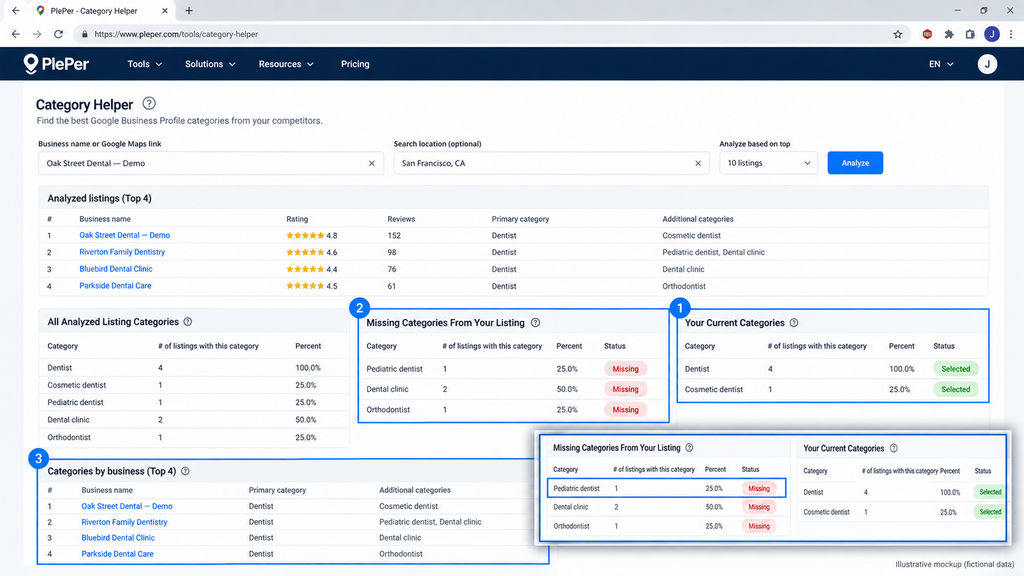The height and width of the screenshot is (576, 1024).
Task: Click the PlePer logo in header
Action: [x=56, y=64]
